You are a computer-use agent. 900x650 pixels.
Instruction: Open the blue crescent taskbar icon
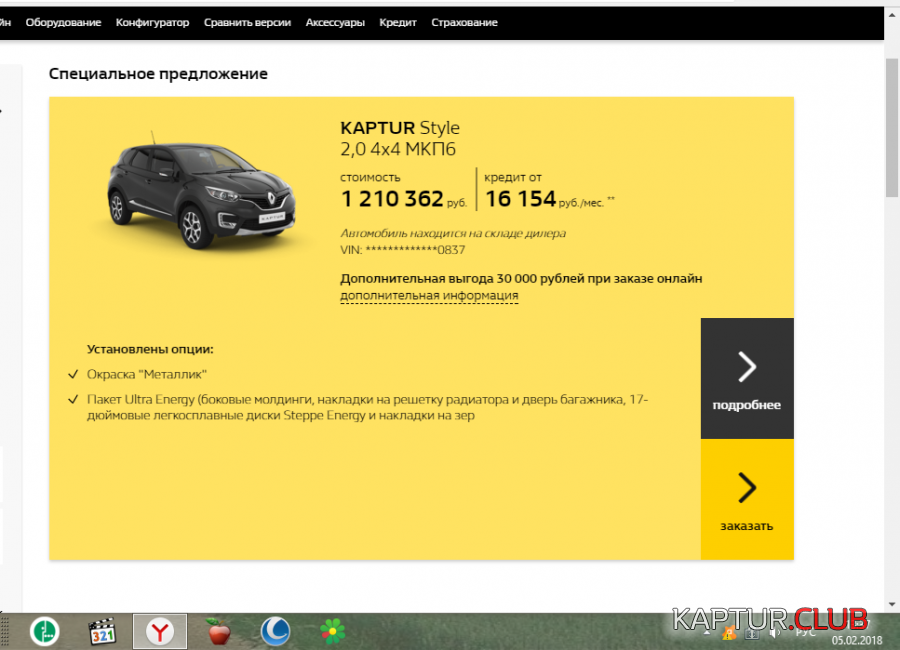(x=276, y=632)
